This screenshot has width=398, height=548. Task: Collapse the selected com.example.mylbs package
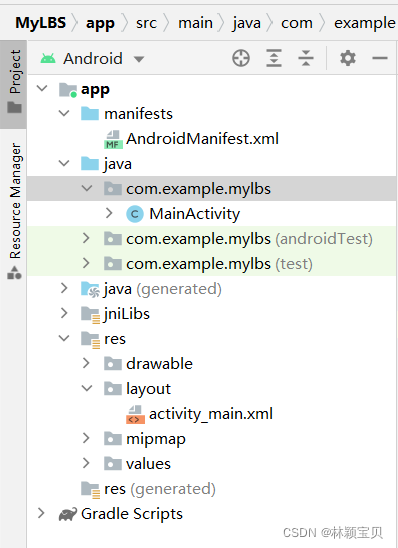tap(87, 188)
